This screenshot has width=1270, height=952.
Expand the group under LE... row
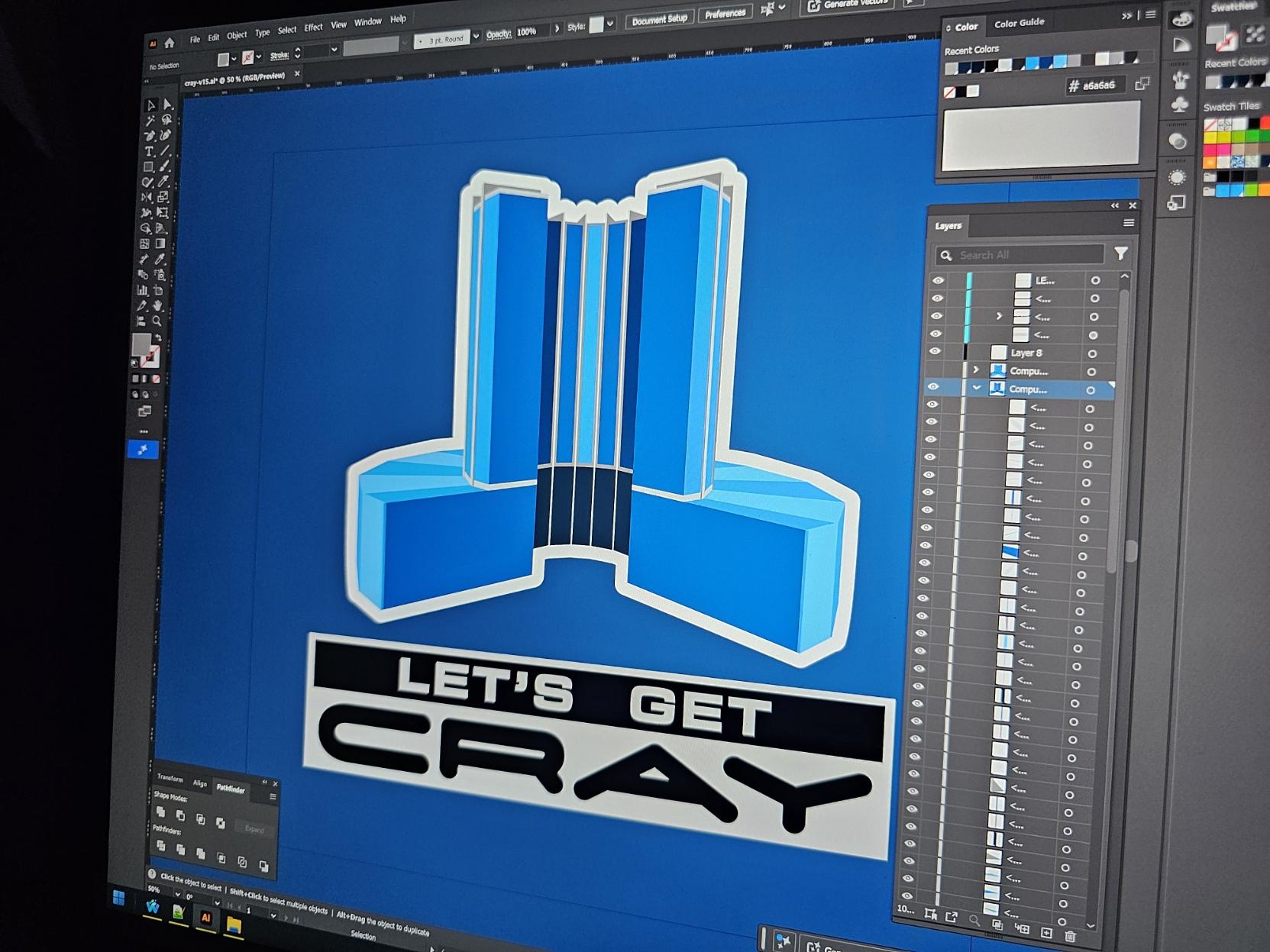tap(999, 316)
